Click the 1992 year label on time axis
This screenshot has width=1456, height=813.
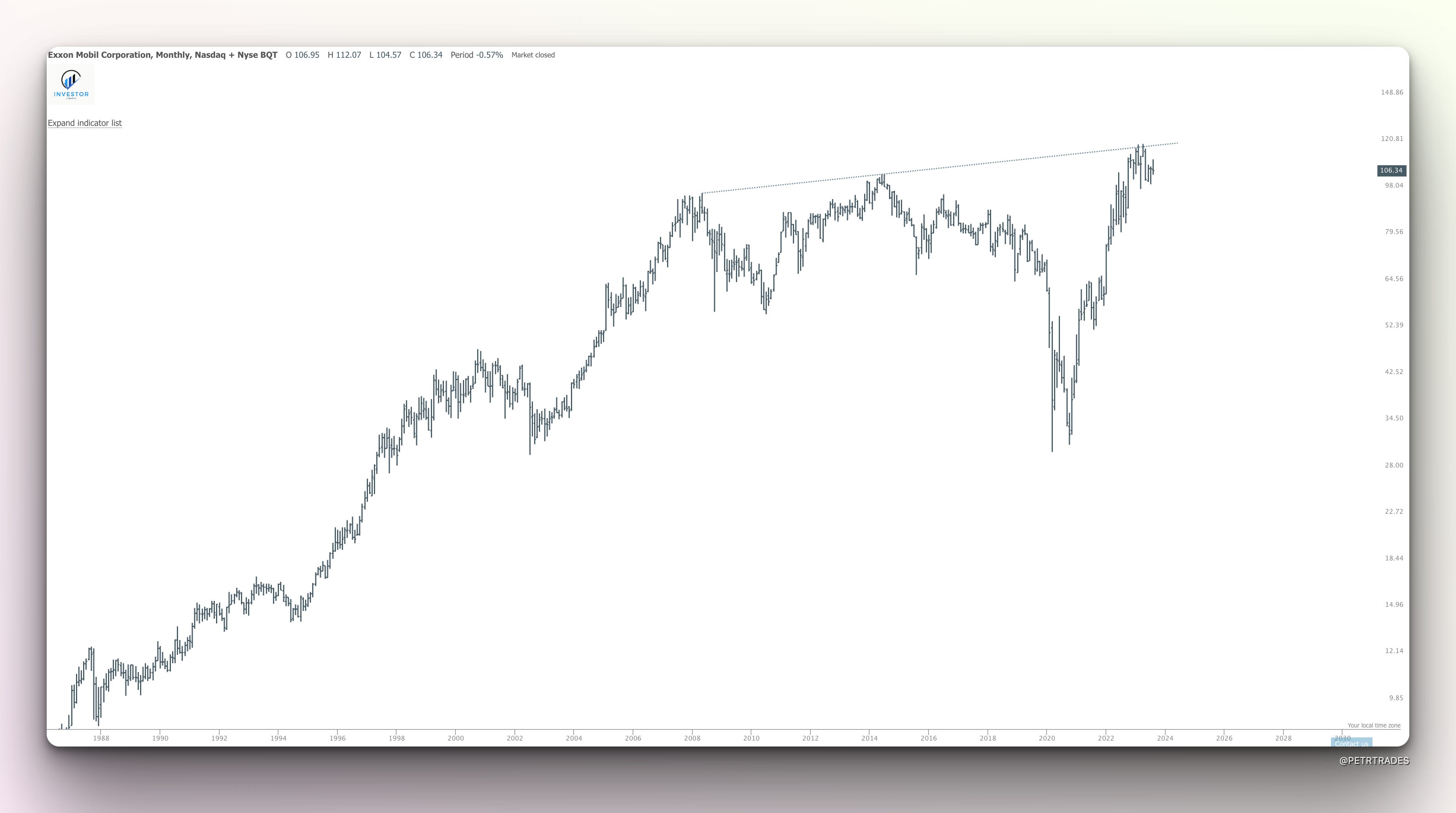pos(219,738)
